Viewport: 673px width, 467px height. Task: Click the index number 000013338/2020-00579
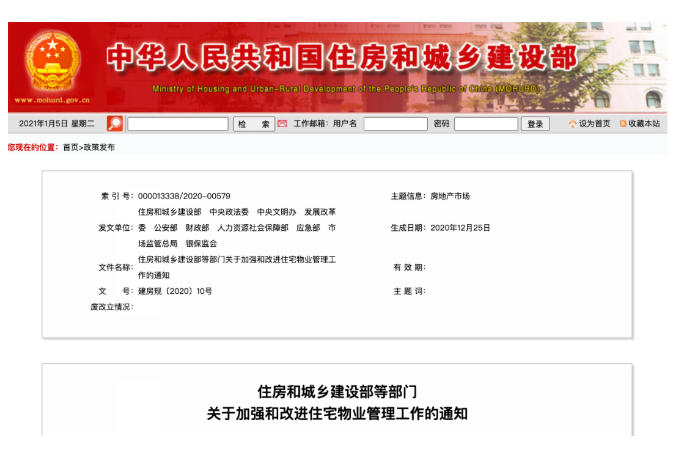pos(184,196)
